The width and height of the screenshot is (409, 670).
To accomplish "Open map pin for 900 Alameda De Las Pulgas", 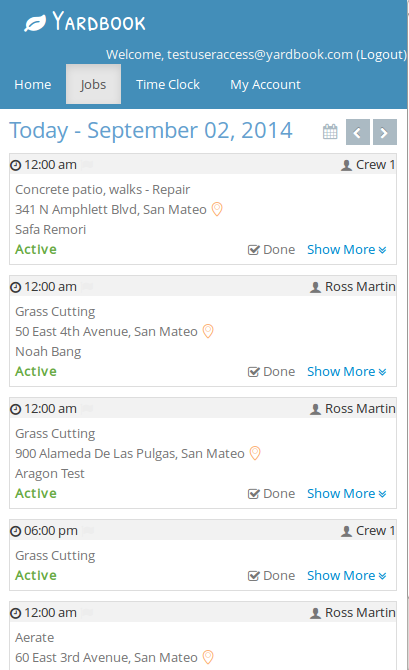I will 255,453.
